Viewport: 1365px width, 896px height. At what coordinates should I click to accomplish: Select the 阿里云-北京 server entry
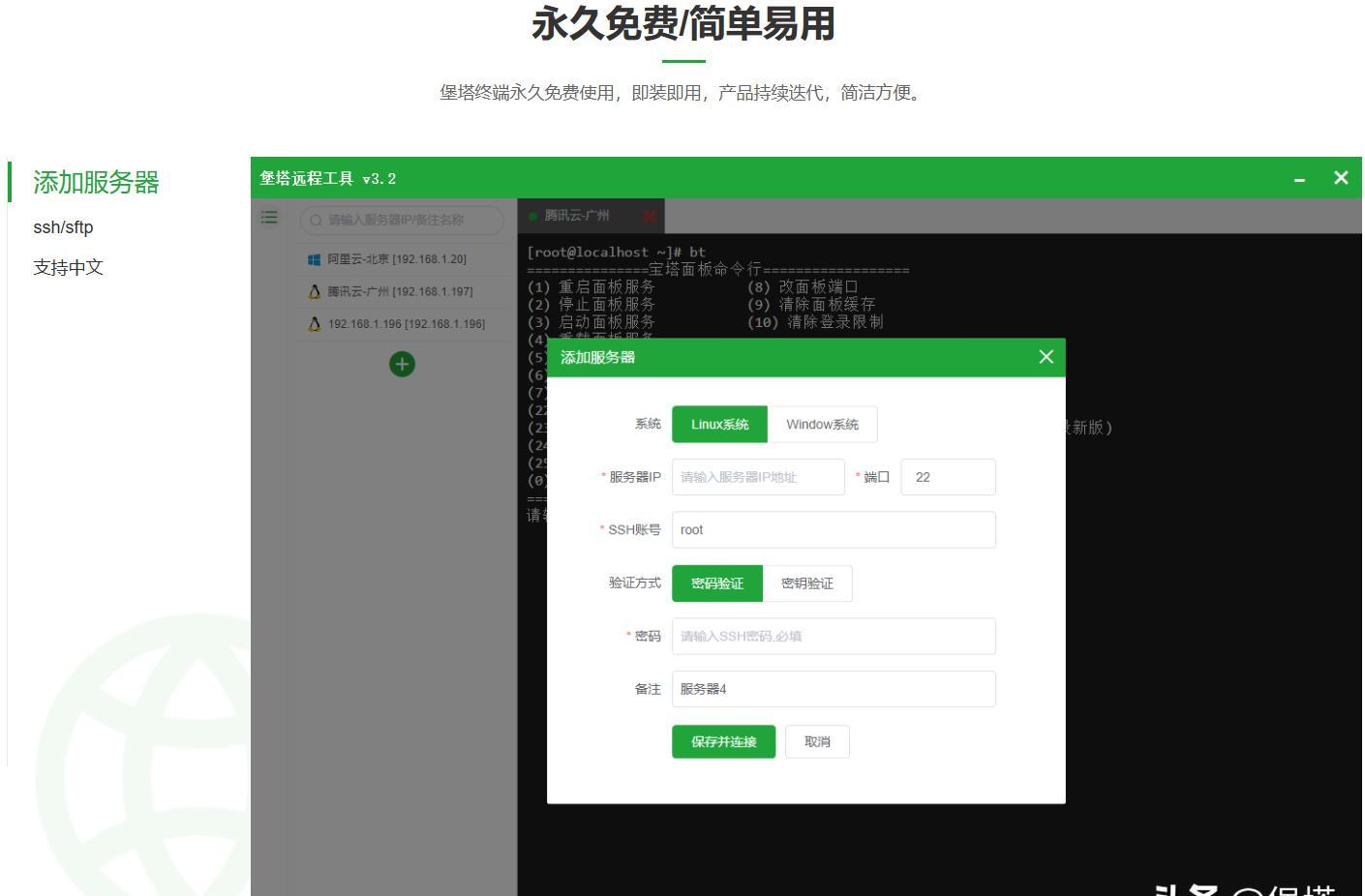pyautogui.click(x=402, y=259)
